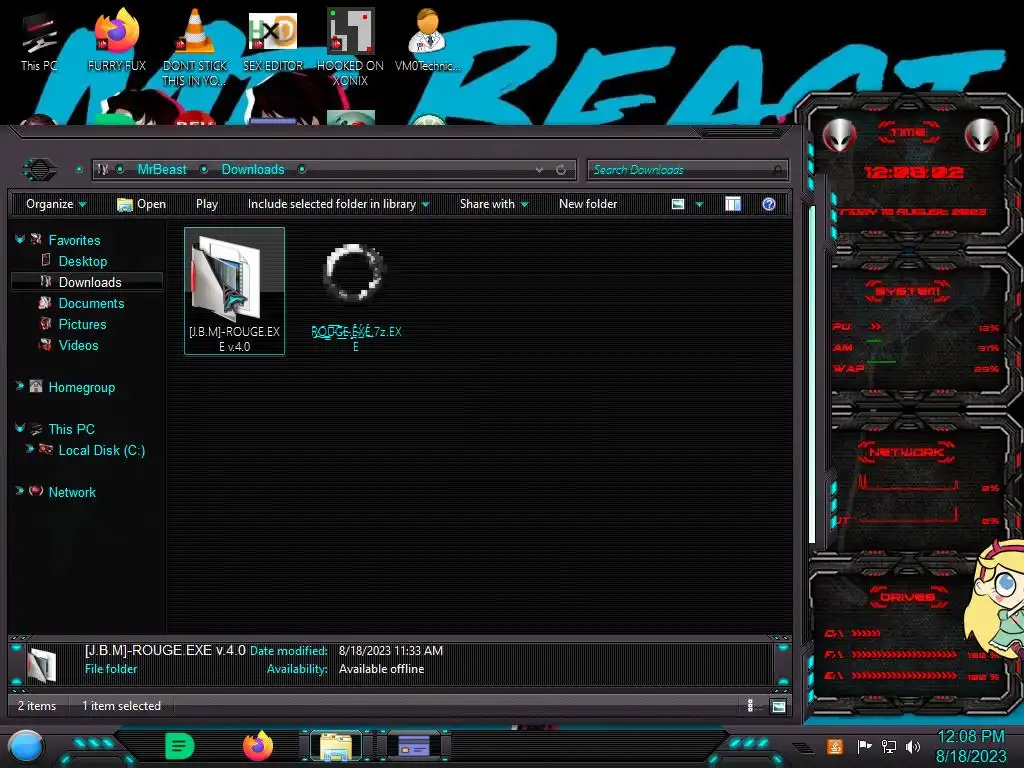
Task: Click "8/18/2023 11:33 AM" date modified value
Action: 391,650
